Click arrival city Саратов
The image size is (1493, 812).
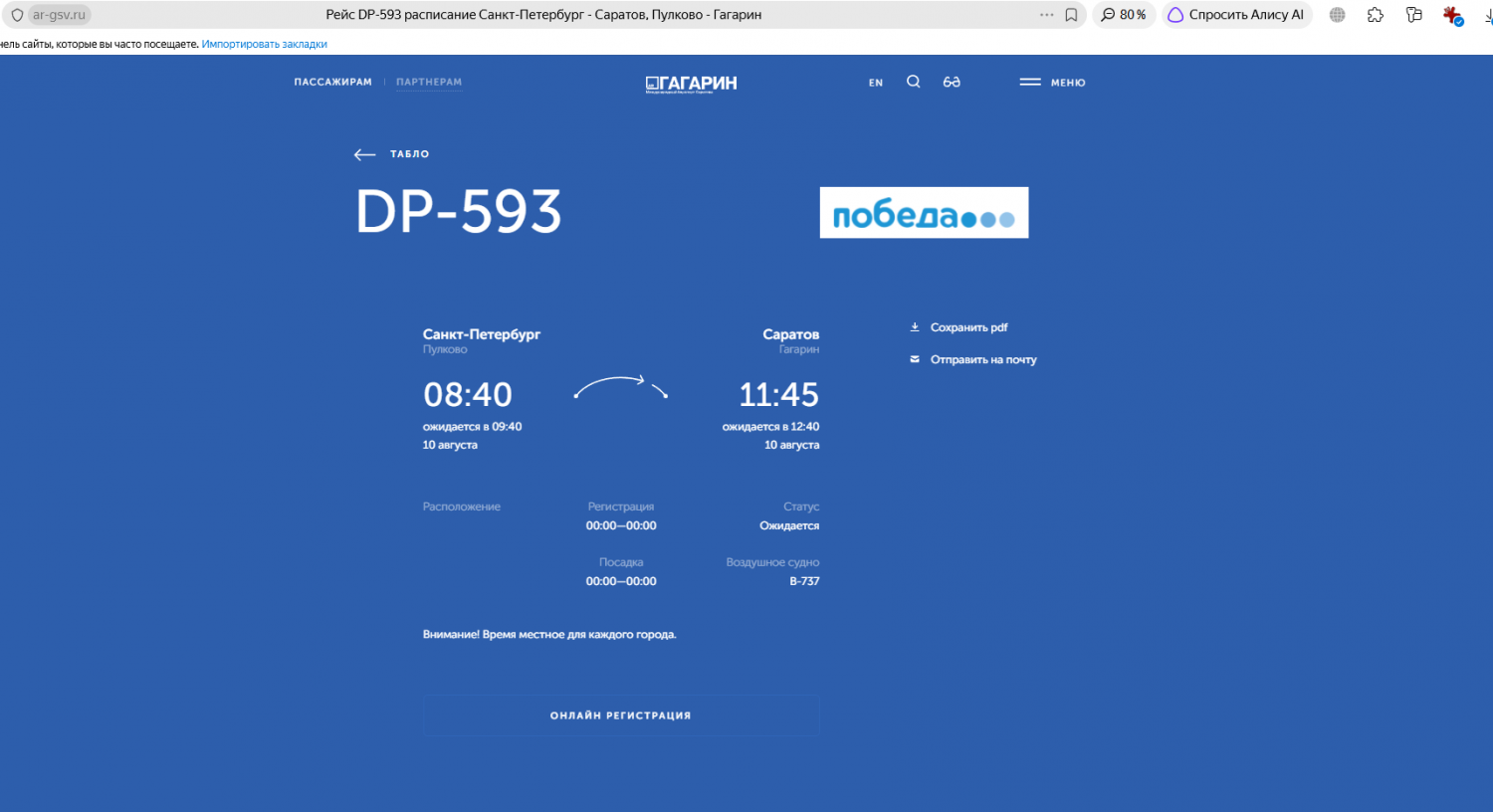click(x=791, y=334)
